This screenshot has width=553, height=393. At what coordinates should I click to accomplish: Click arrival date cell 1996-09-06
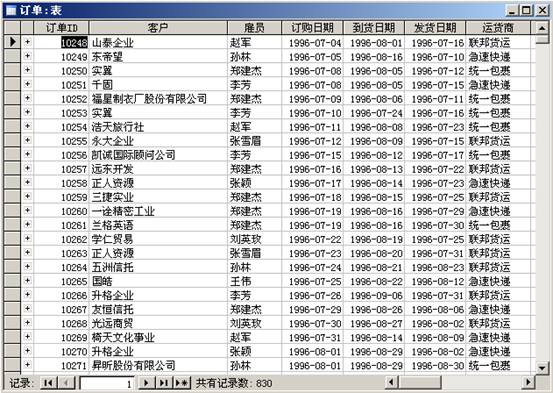tap(374, 295)
